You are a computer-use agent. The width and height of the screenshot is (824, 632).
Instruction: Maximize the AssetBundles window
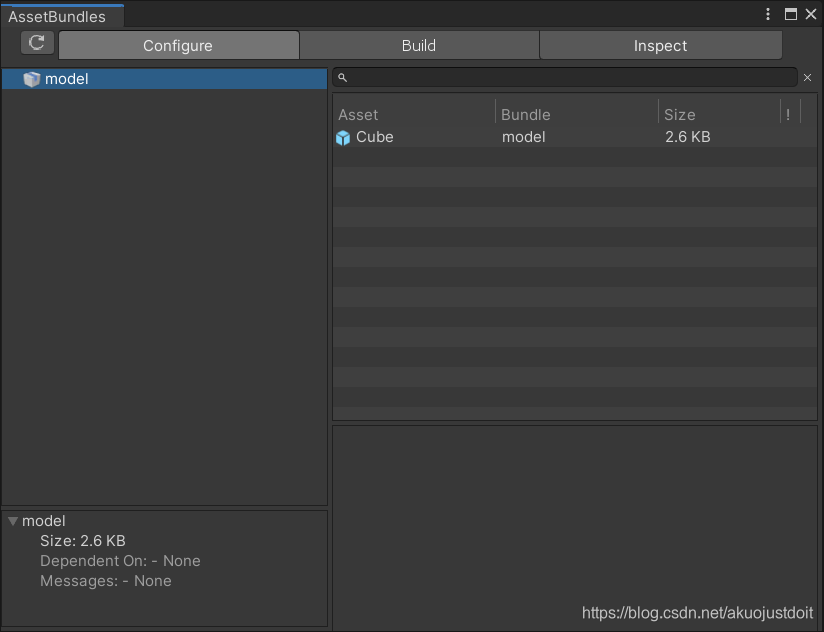790,14
